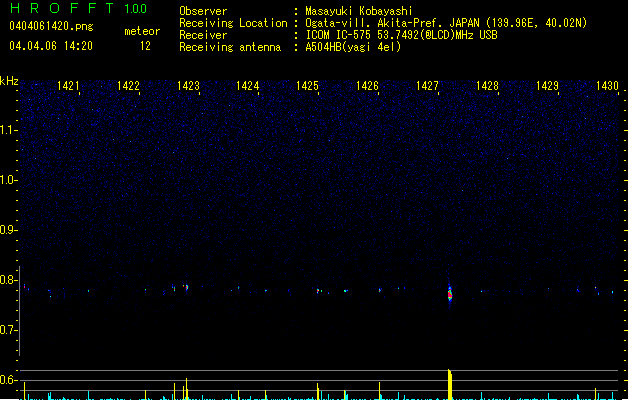Click the 1429 time axis marker
The image size is (629, 400).
pyautogui.click(x=547, y=86)
